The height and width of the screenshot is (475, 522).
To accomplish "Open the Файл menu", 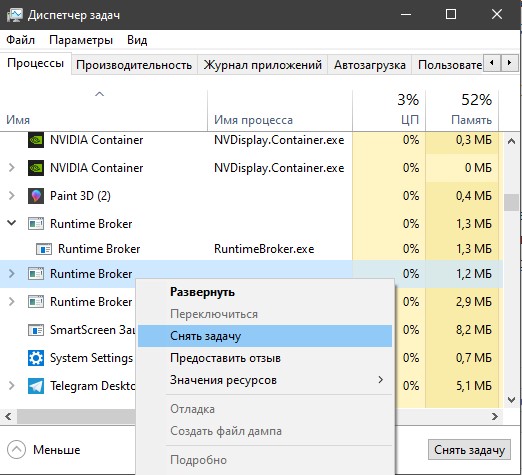I will pyautogui.click(x=20, y=40).
